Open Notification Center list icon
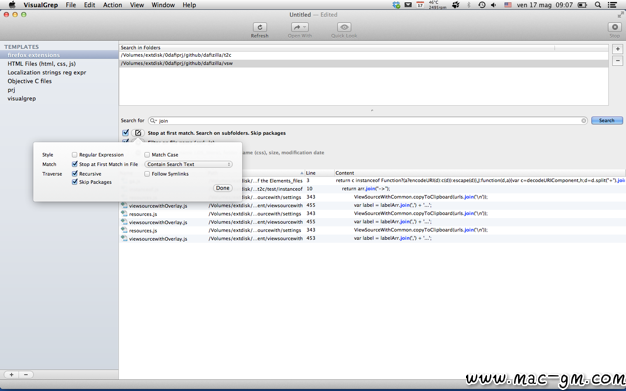Image resolution: width=626 pixels, height=391 pixels. coord(612,5)
